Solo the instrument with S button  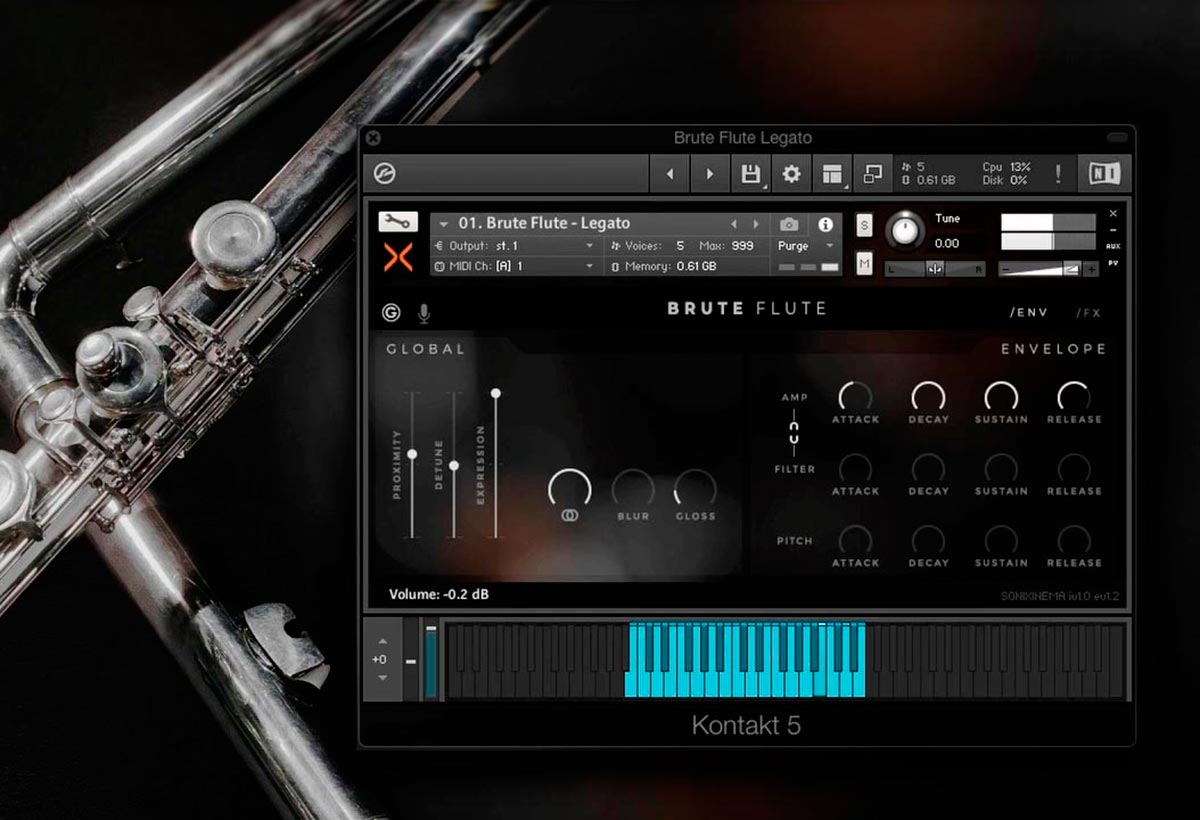pos(864,225)
